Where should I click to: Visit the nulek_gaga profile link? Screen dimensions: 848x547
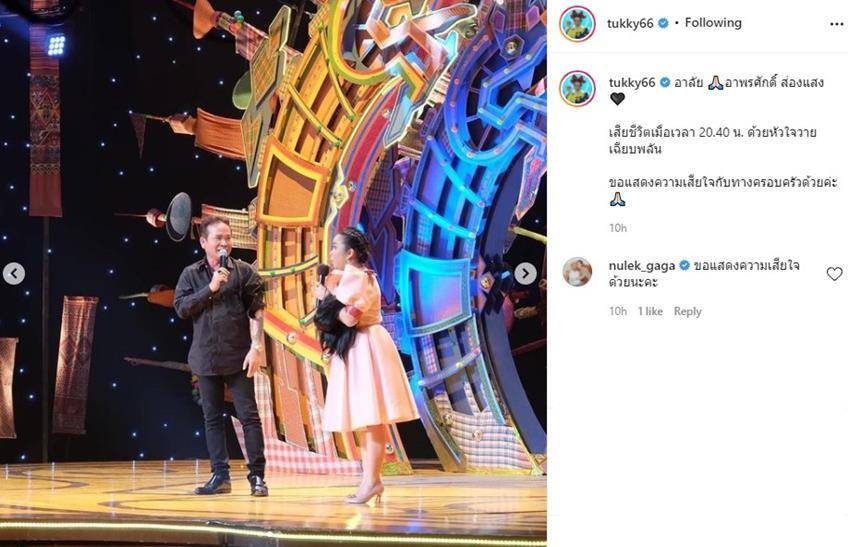pyautogui.click(x=642, y=266)
